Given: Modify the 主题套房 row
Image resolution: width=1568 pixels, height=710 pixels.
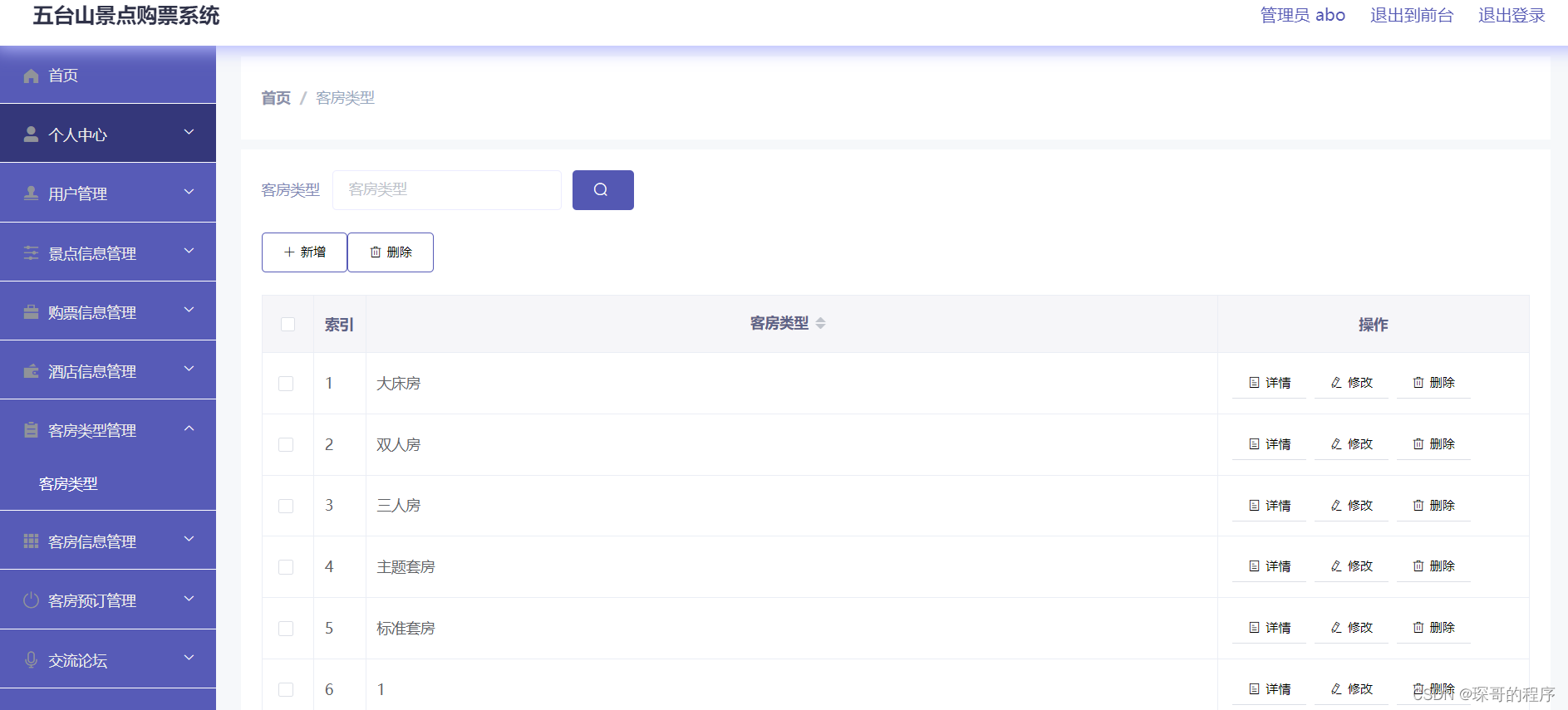Looking at the screenshot, I should (x=1351, y=566).
